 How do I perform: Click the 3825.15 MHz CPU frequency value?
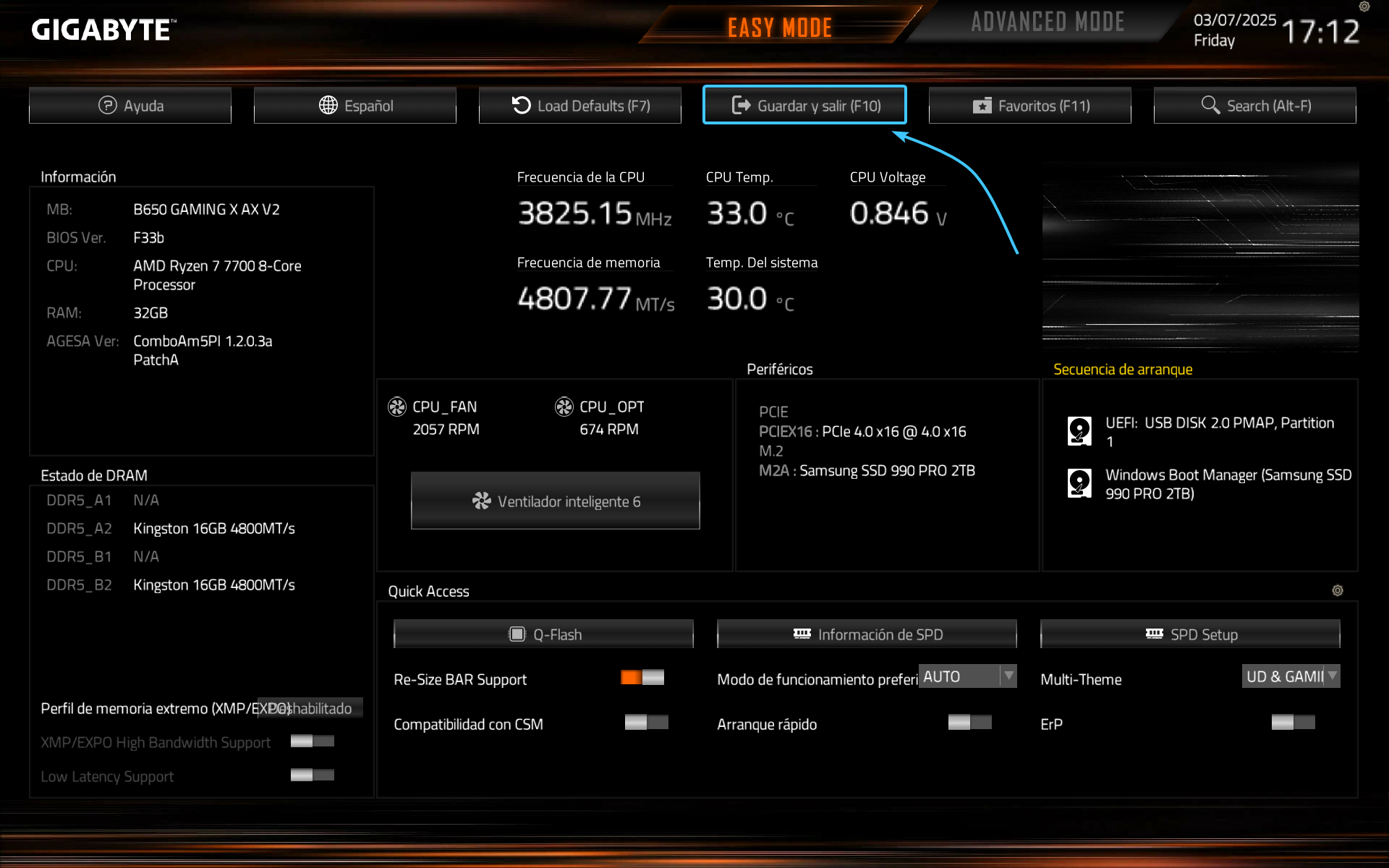coord(595,213)
